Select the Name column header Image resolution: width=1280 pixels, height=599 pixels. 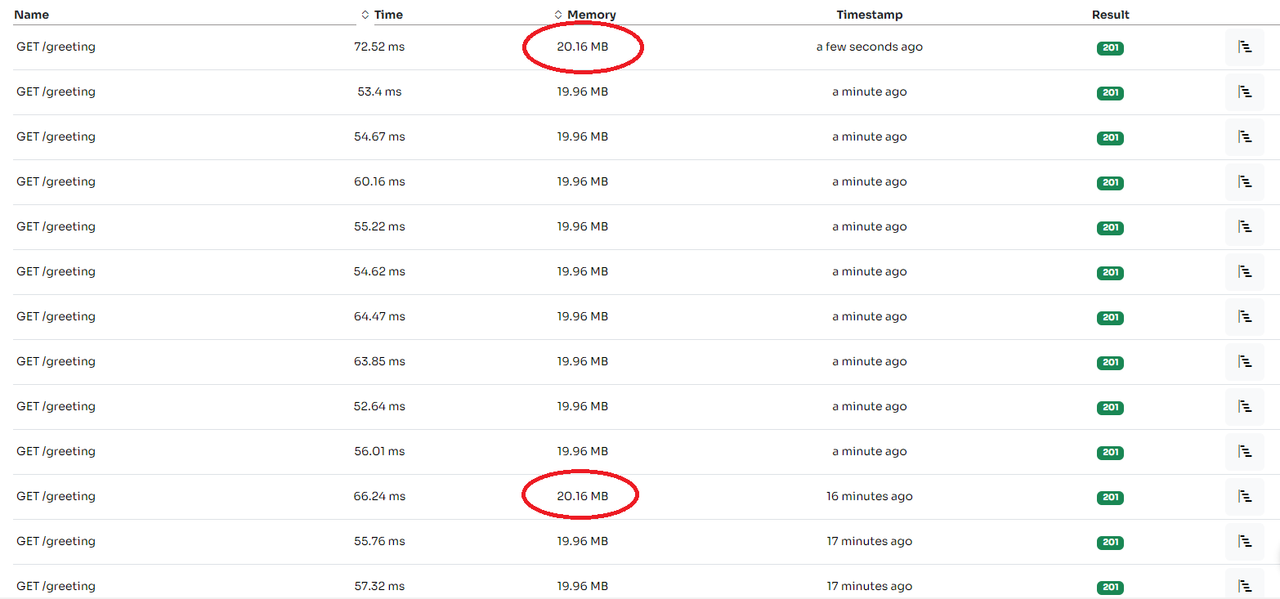click(31, 15)
